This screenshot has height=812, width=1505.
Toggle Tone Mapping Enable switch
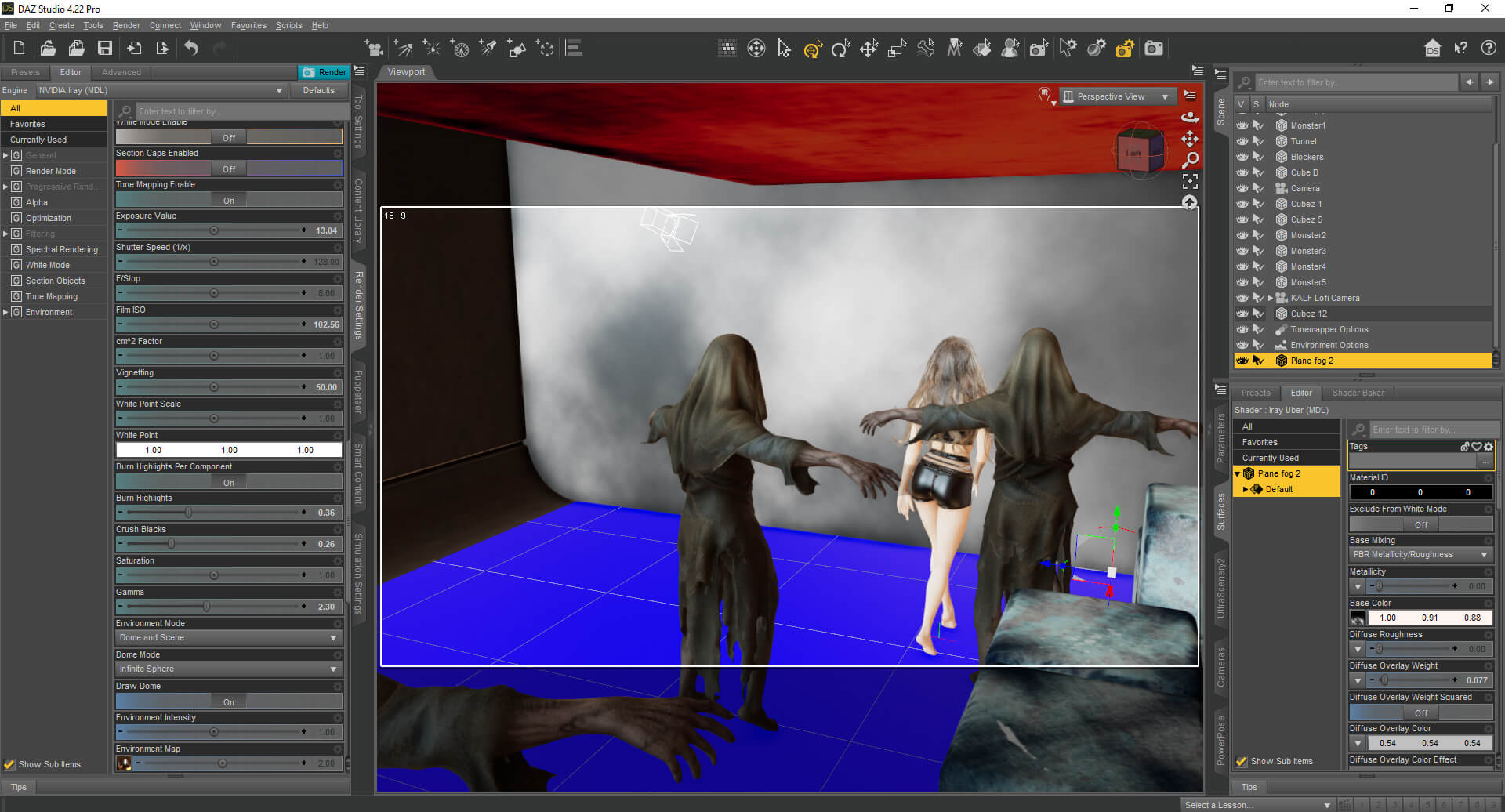[229, 200]
